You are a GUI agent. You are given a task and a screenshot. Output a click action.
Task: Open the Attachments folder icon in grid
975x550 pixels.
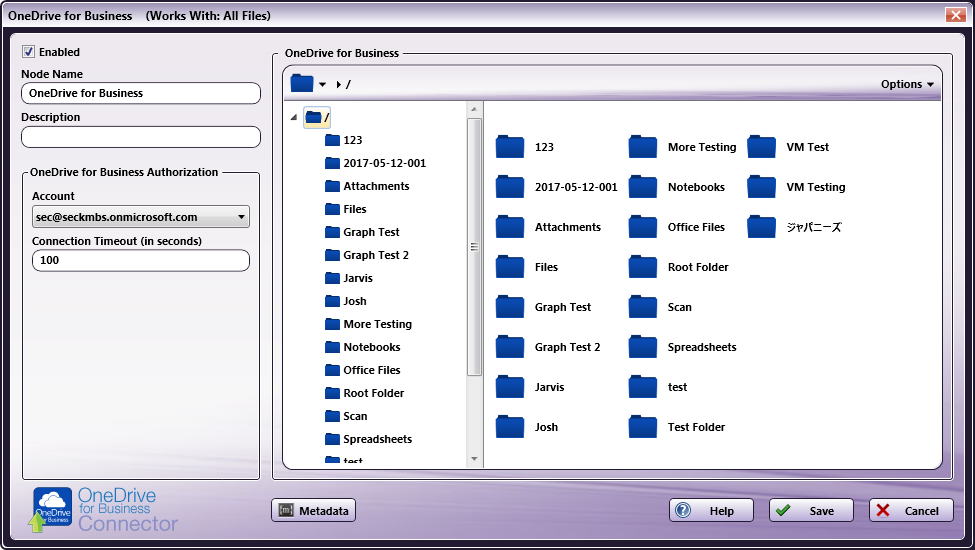tap(510, 227)
